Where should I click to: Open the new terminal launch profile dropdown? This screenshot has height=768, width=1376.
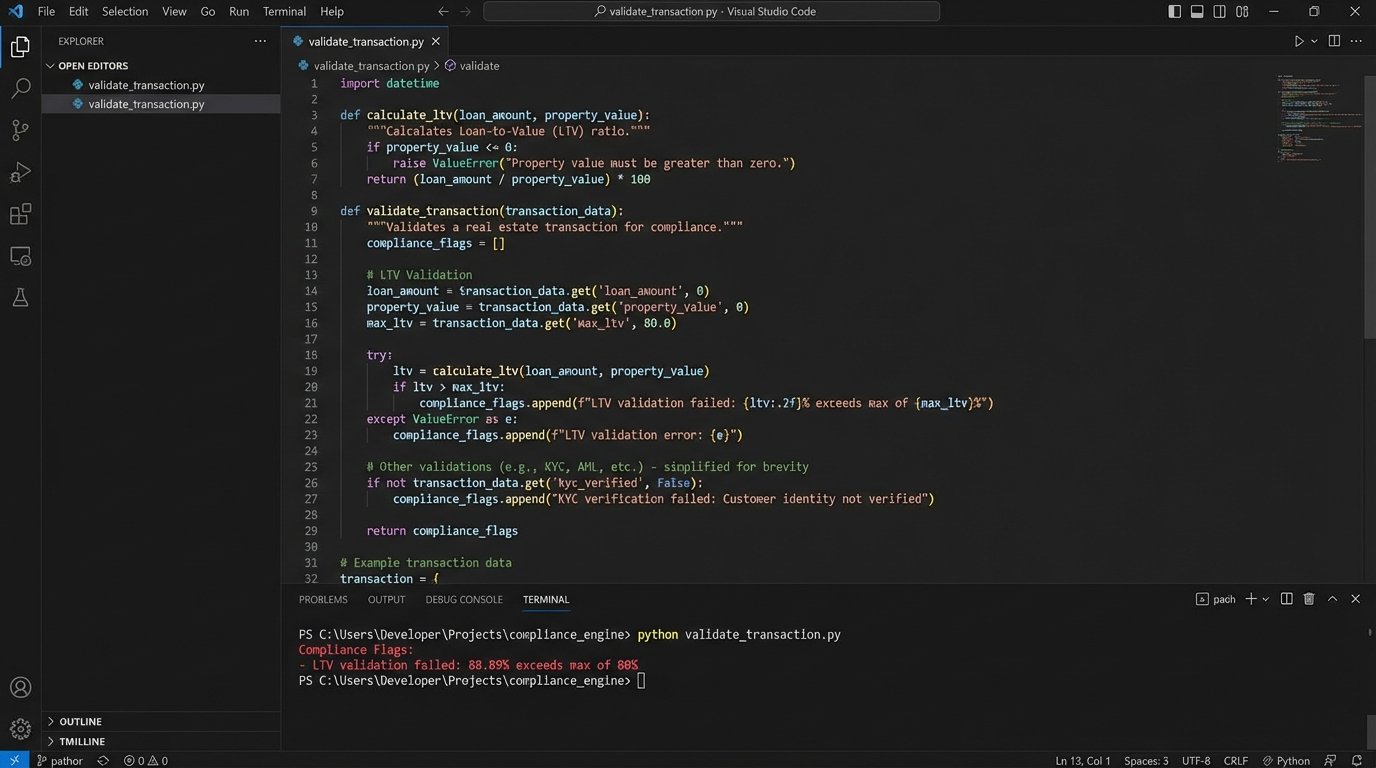tap(1266, 599)
